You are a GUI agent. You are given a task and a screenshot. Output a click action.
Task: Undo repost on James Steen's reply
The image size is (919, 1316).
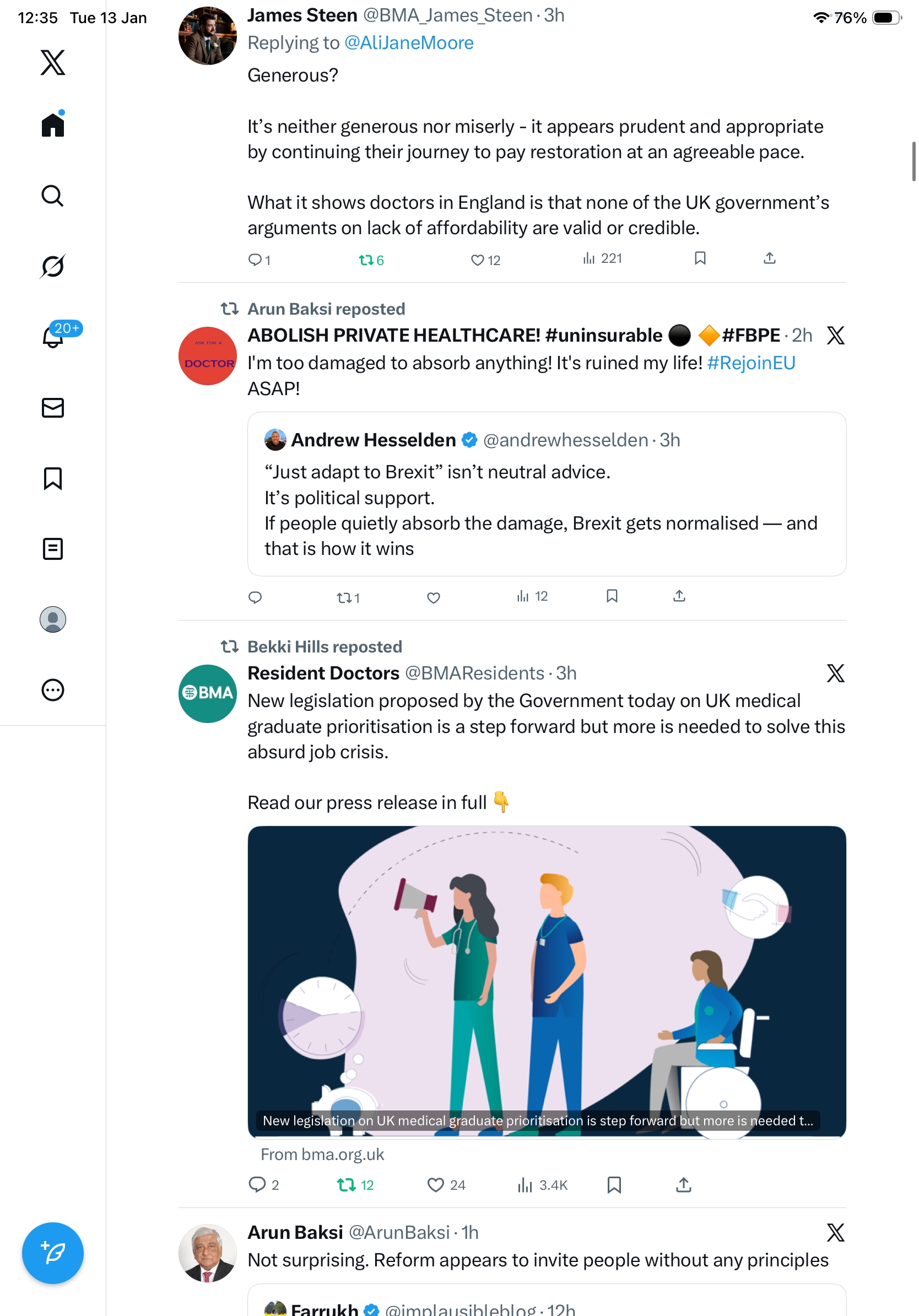tap(366, 260)
